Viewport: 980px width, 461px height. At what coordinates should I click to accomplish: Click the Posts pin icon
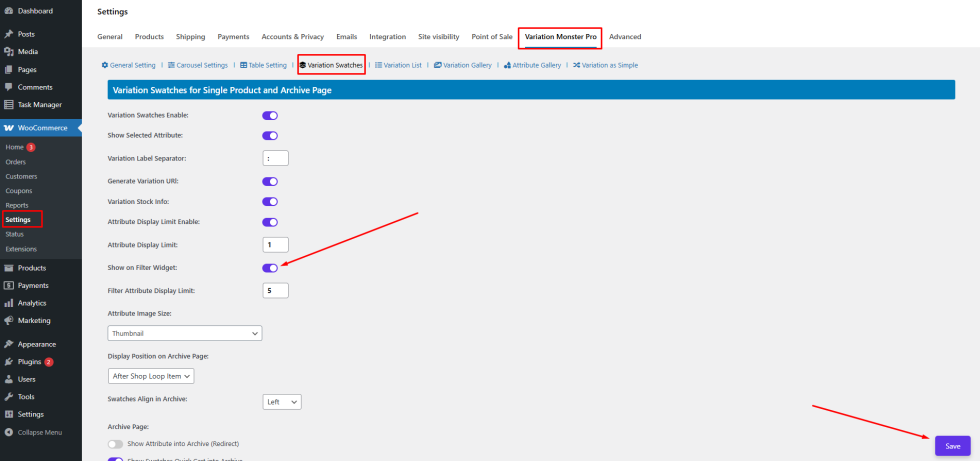click(x=9, y=34)
